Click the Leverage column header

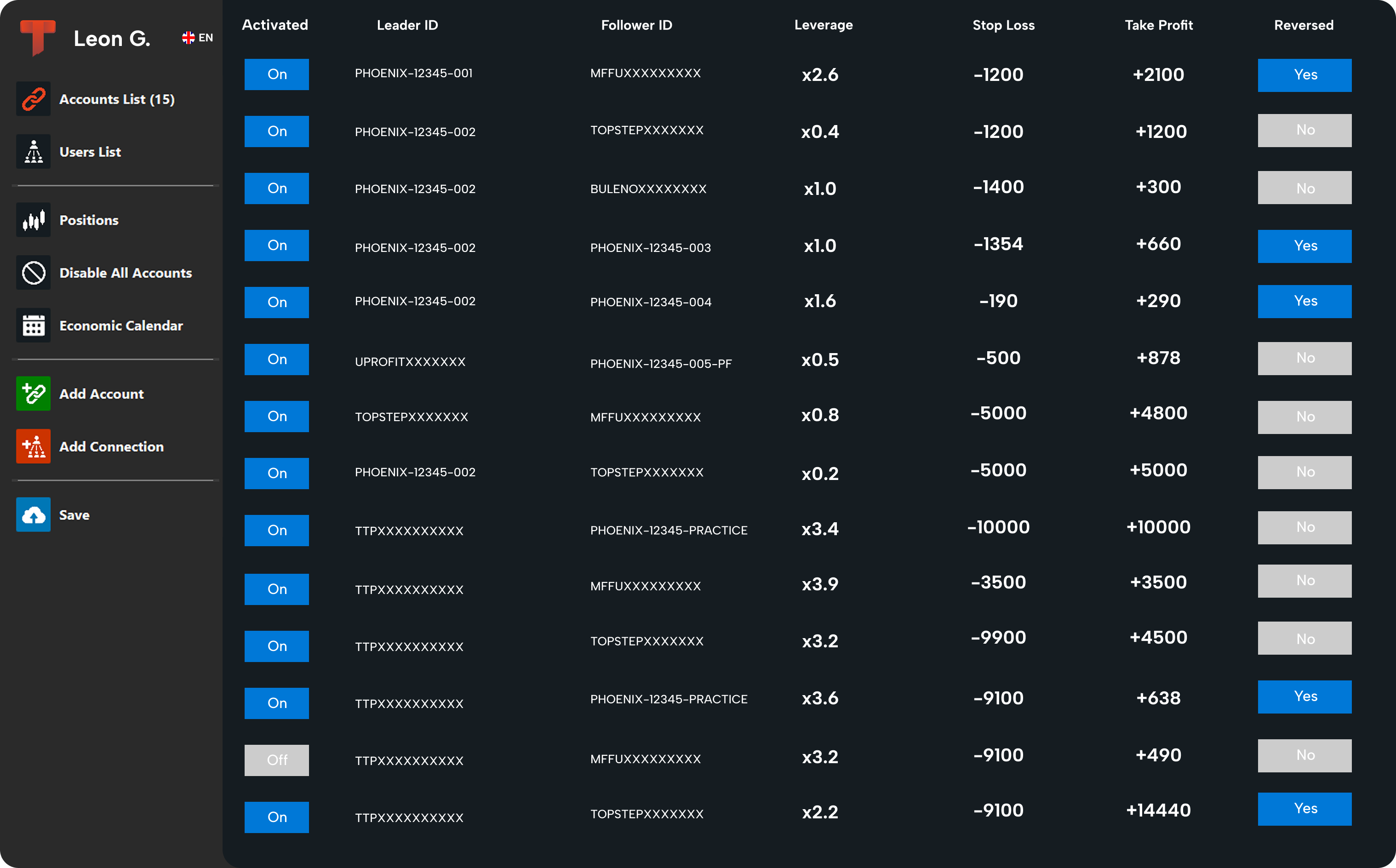tap(823, 25)
